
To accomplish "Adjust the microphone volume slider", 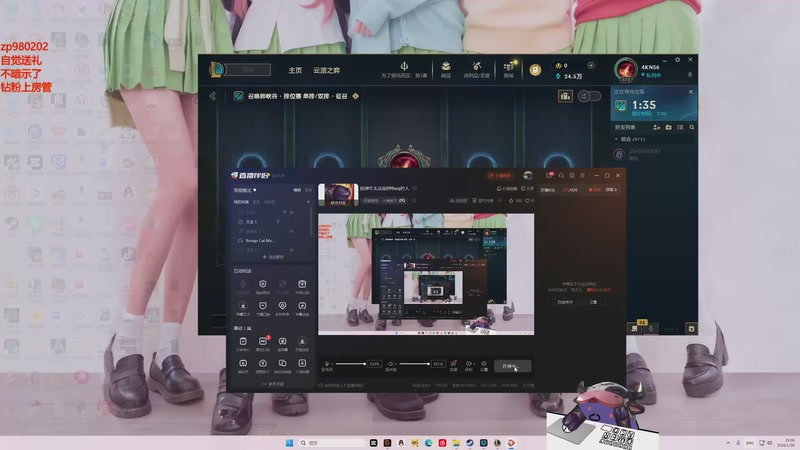I will (350, 364).
